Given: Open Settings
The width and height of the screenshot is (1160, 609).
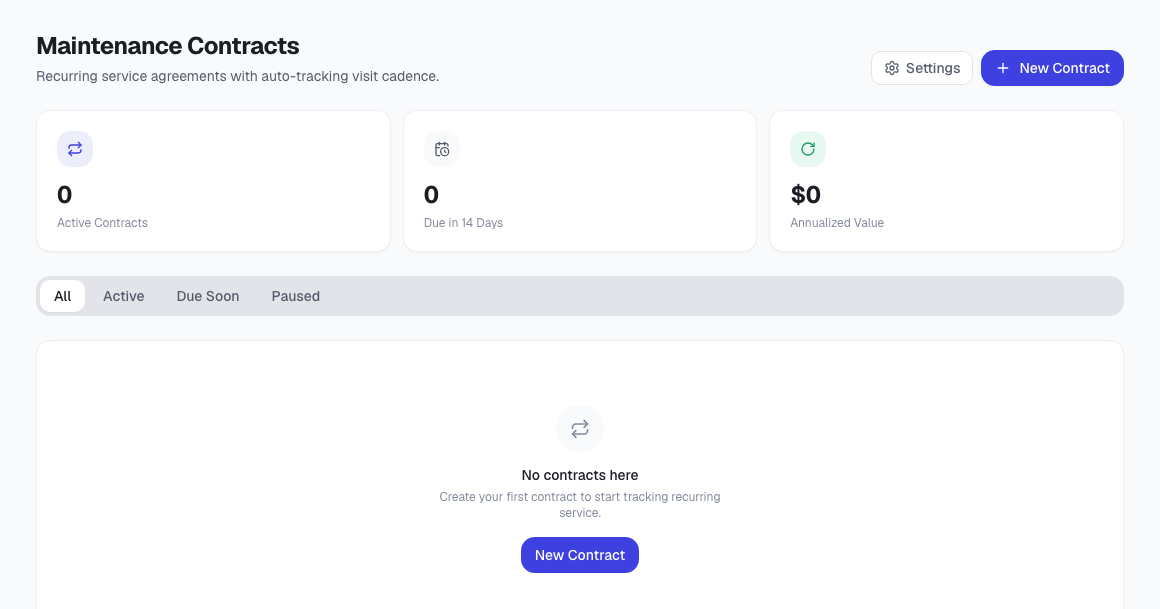Looking at the screenshot, I should 922,68.
